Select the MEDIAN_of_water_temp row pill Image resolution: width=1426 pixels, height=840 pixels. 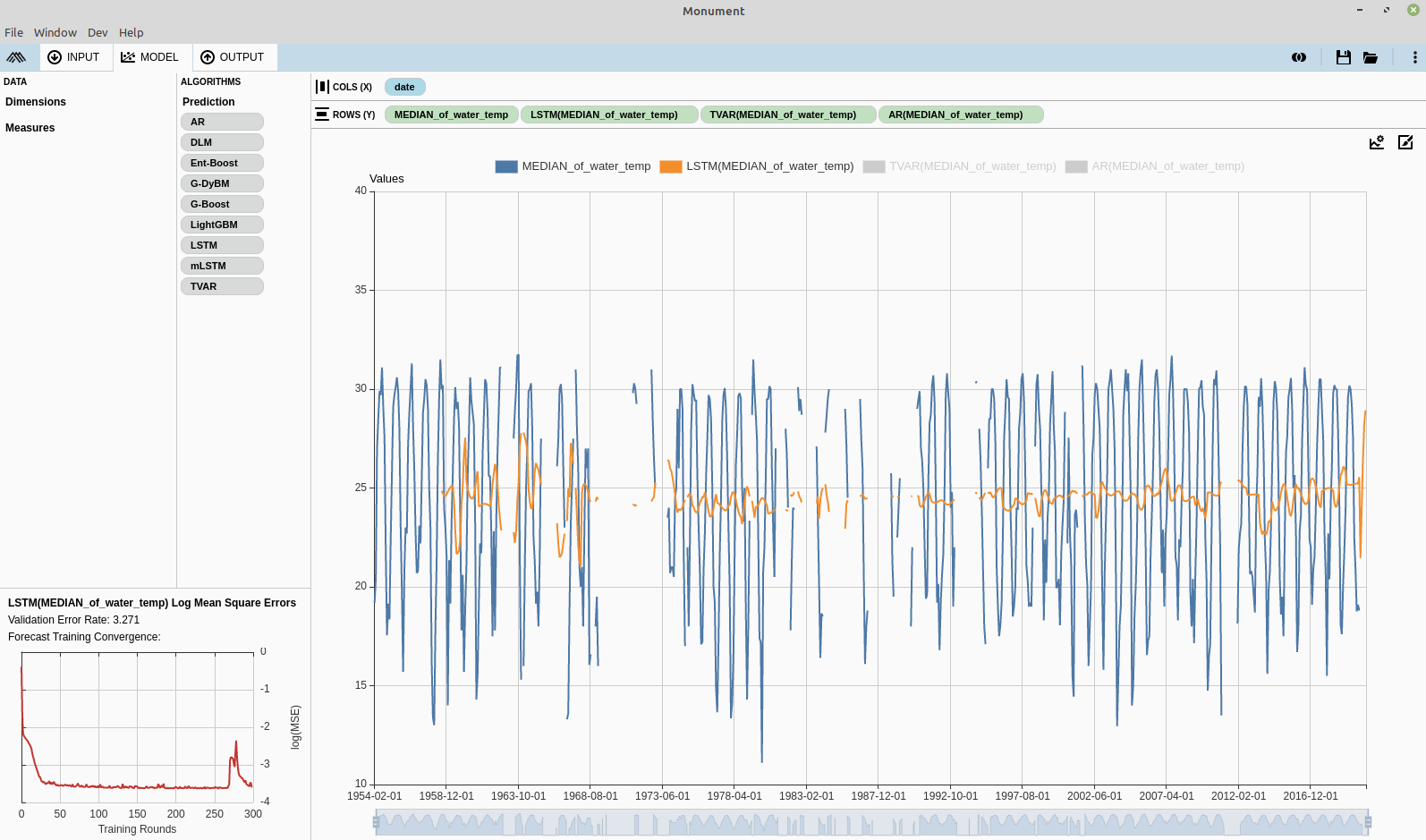451,115
